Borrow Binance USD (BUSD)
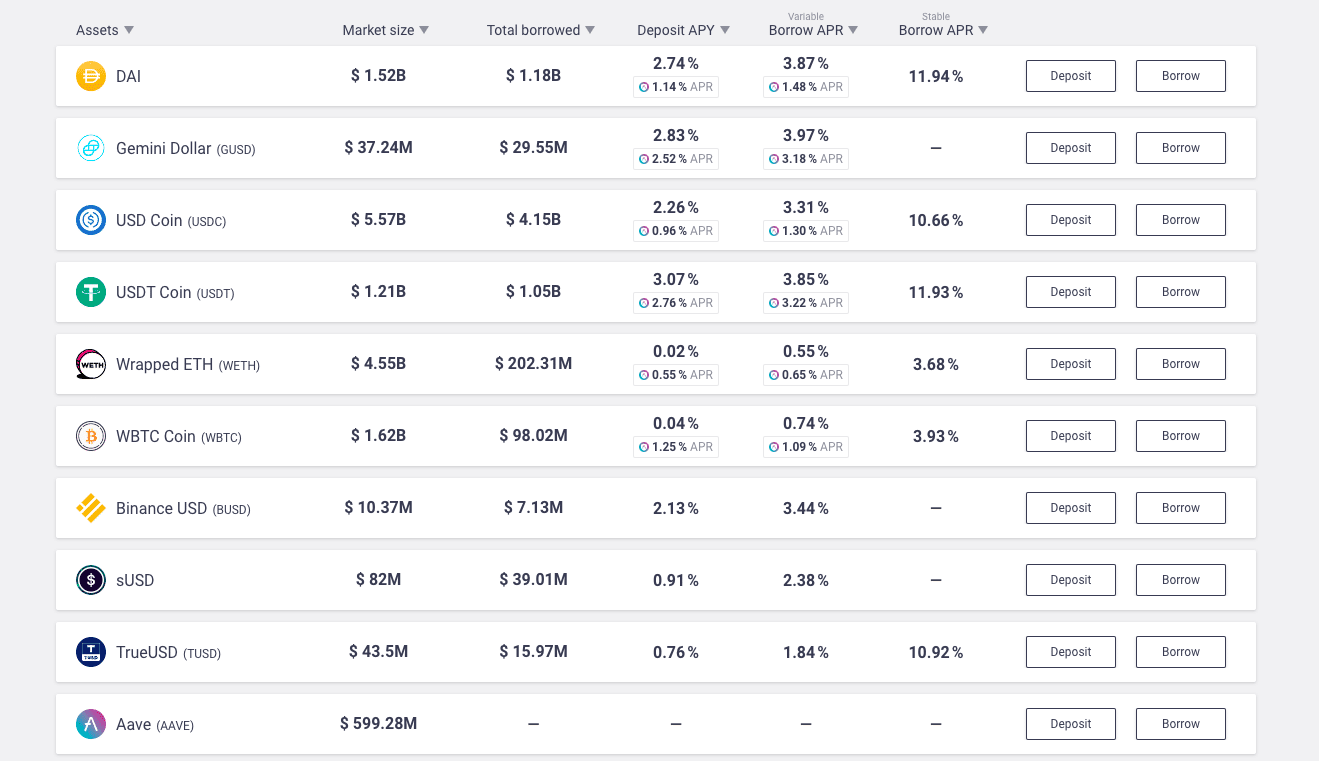This screenshot has width=1319, height=761. 1181,508
